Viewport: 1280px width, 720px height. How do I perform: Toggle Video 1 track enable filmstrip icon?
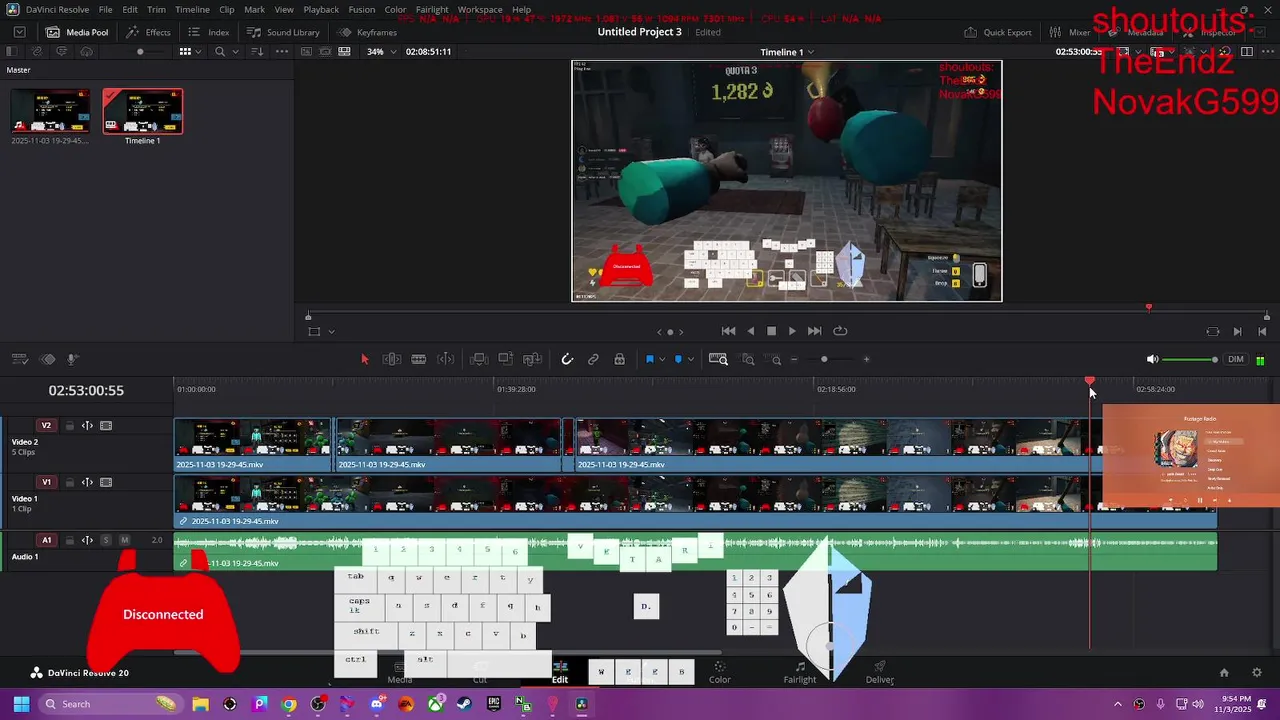[106, 482]
